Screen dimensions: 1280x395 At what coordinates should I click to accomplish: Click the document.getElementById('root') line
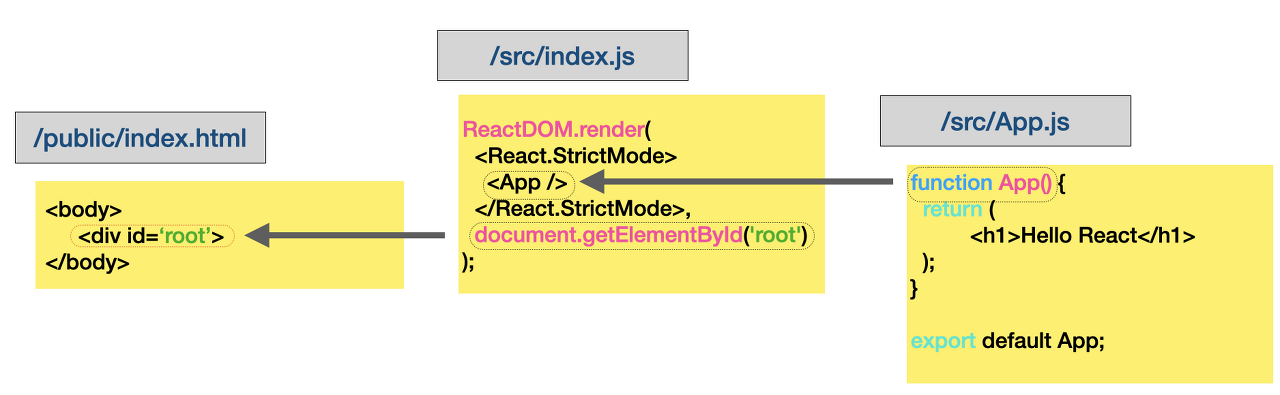click(642, 236)
